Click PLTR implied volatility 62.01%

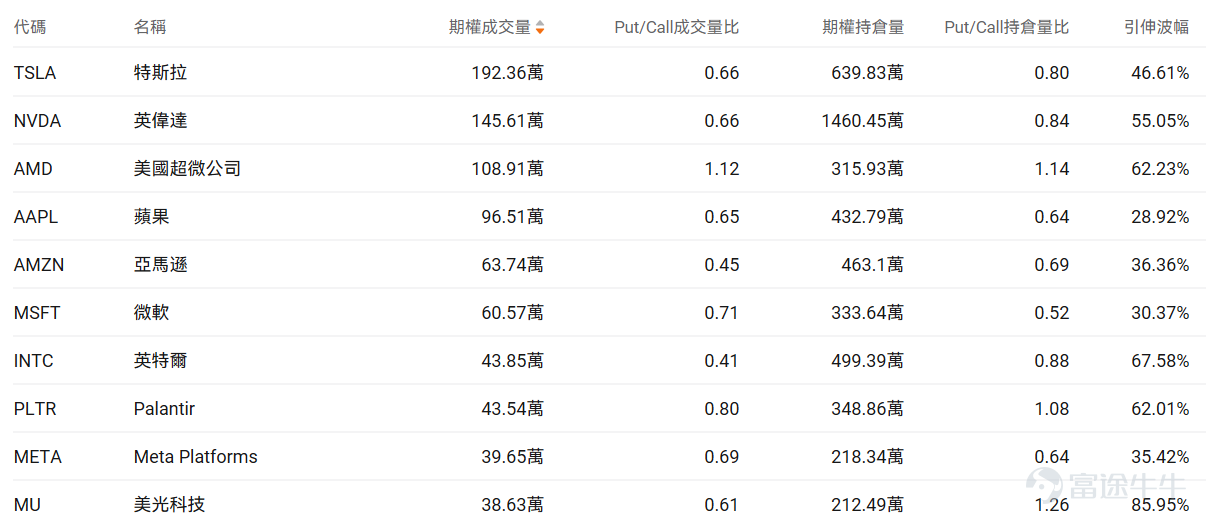click(1161, 409)
